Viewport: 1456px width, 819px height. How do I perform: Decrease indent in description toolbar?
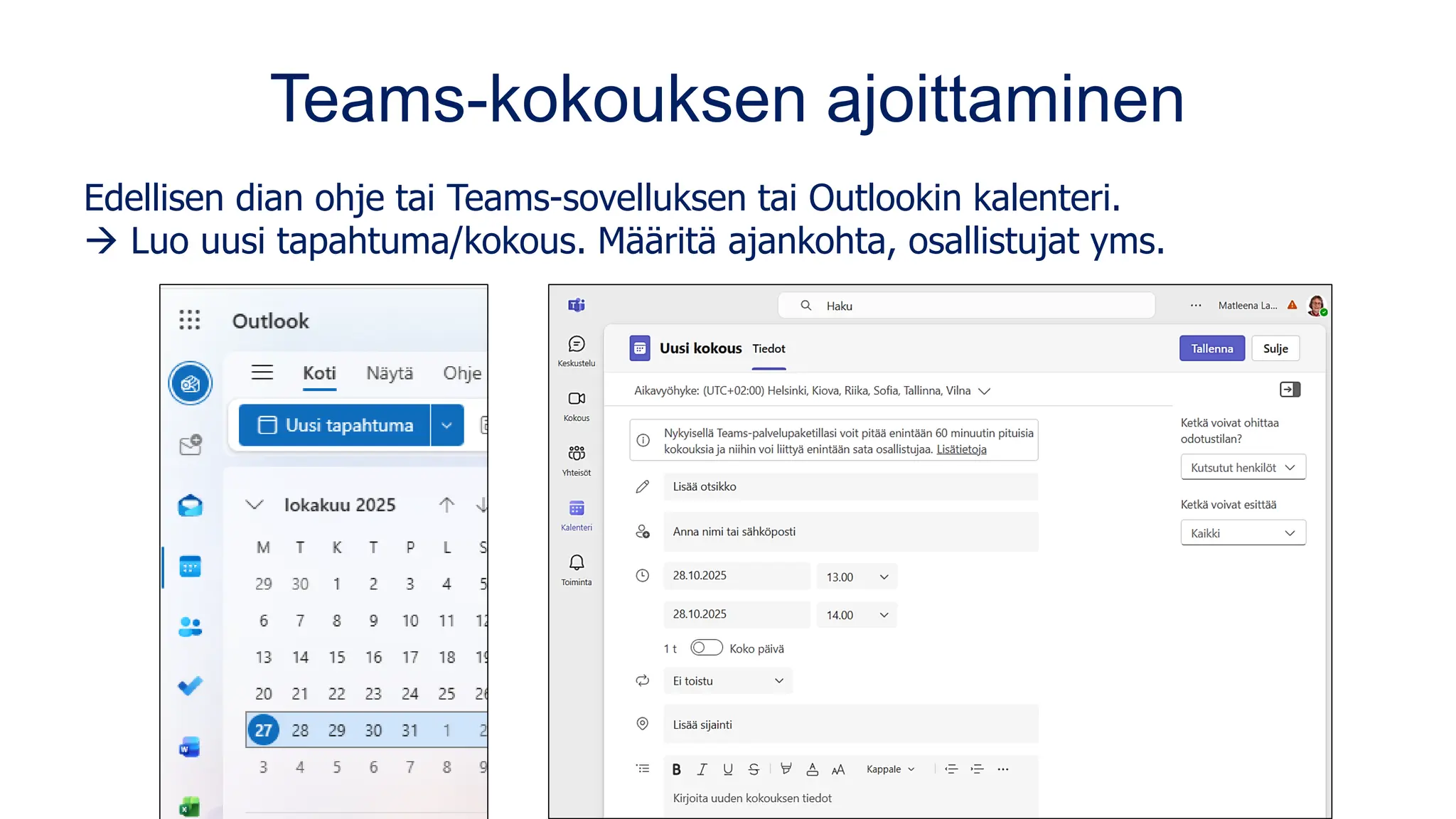pos(951,769)
